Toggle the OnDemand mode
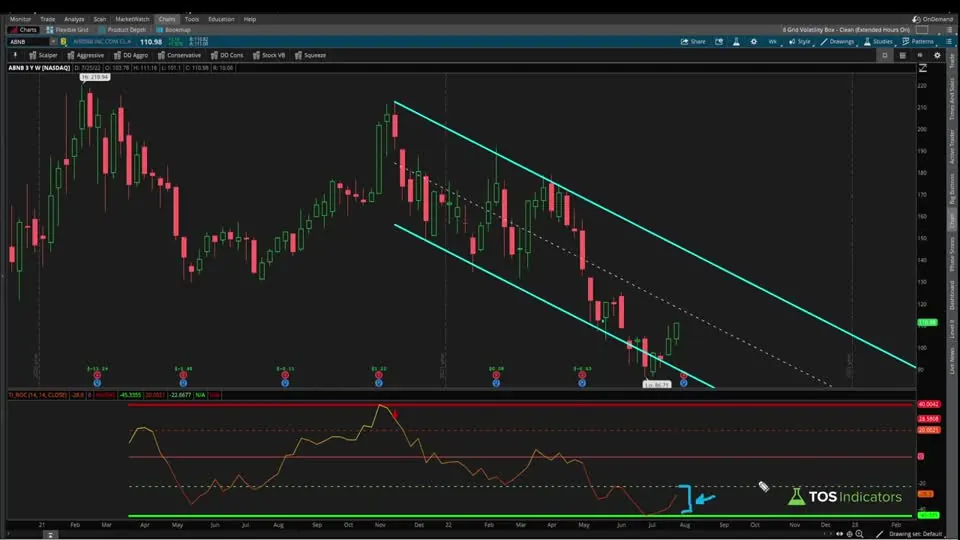 (932, 19)
